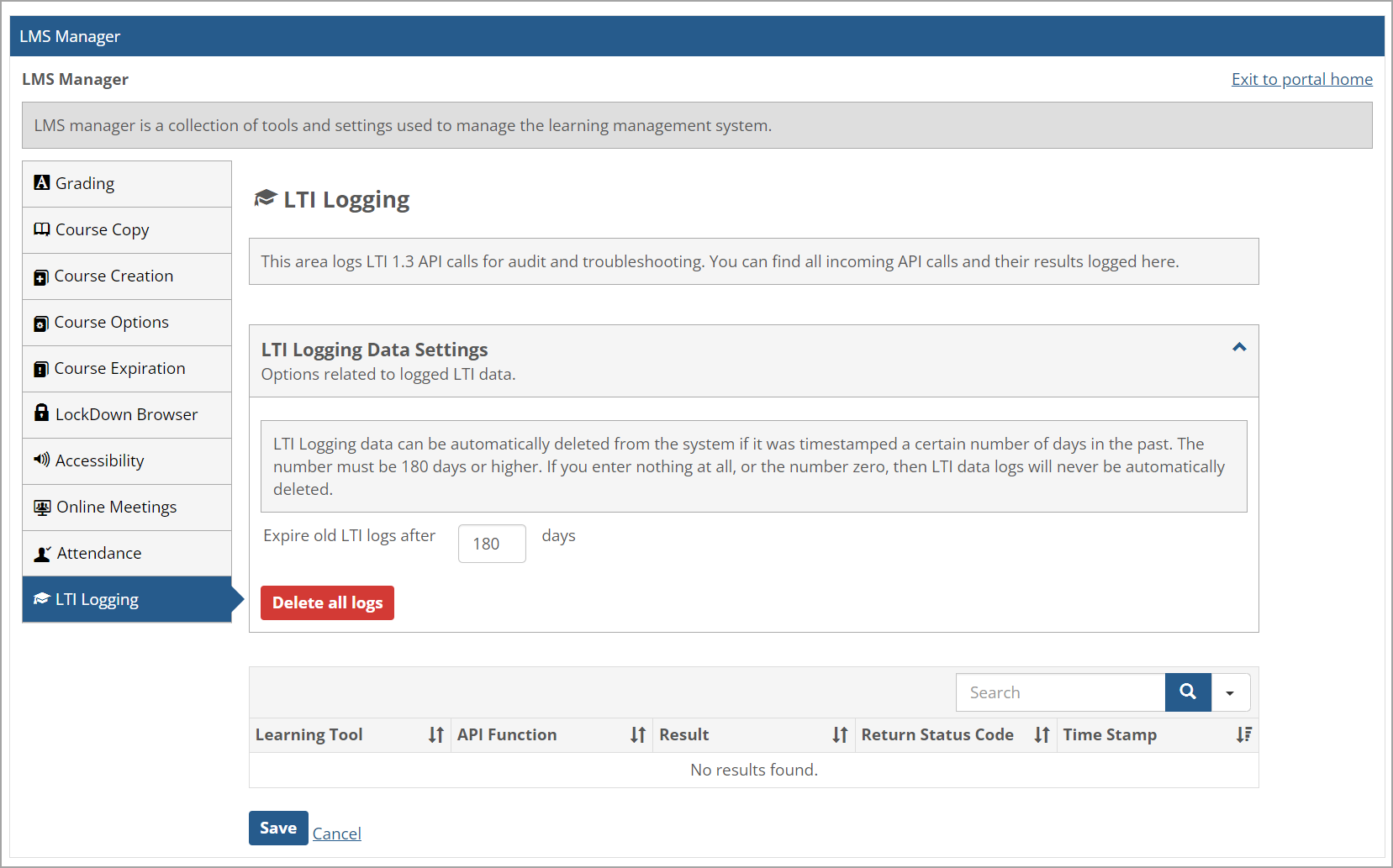Screen dimensions: 1393x868
Task: Click the Attendance person icon
Action: tap(42, 553)
